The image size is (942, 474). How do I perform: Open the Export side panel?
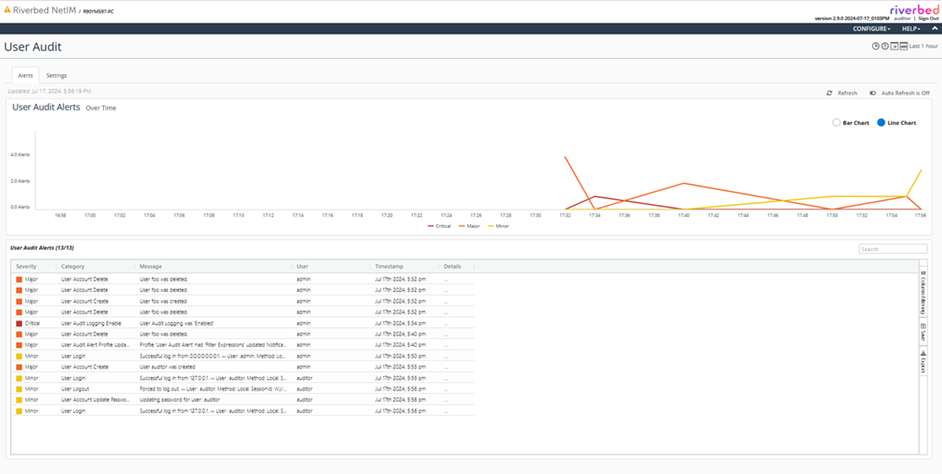pyautogui.click(x=922, y=364)
